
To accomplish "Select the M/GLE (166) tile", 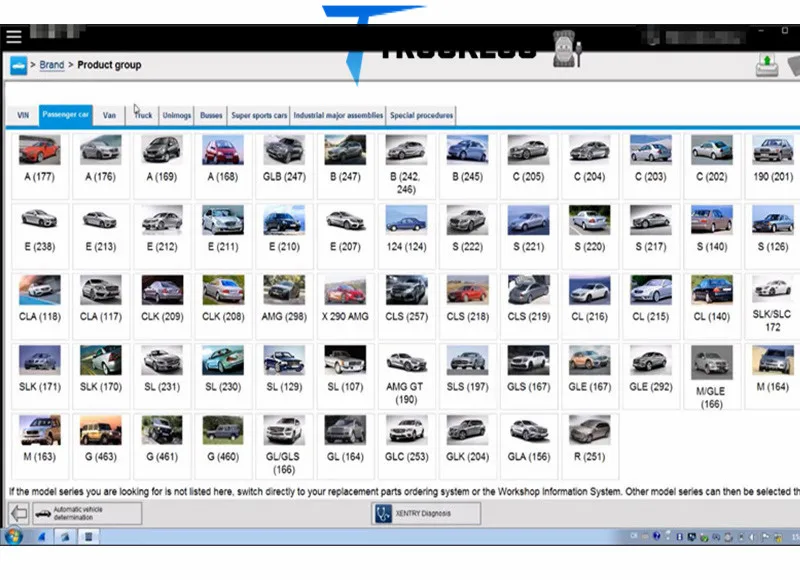I will [712, 375].
